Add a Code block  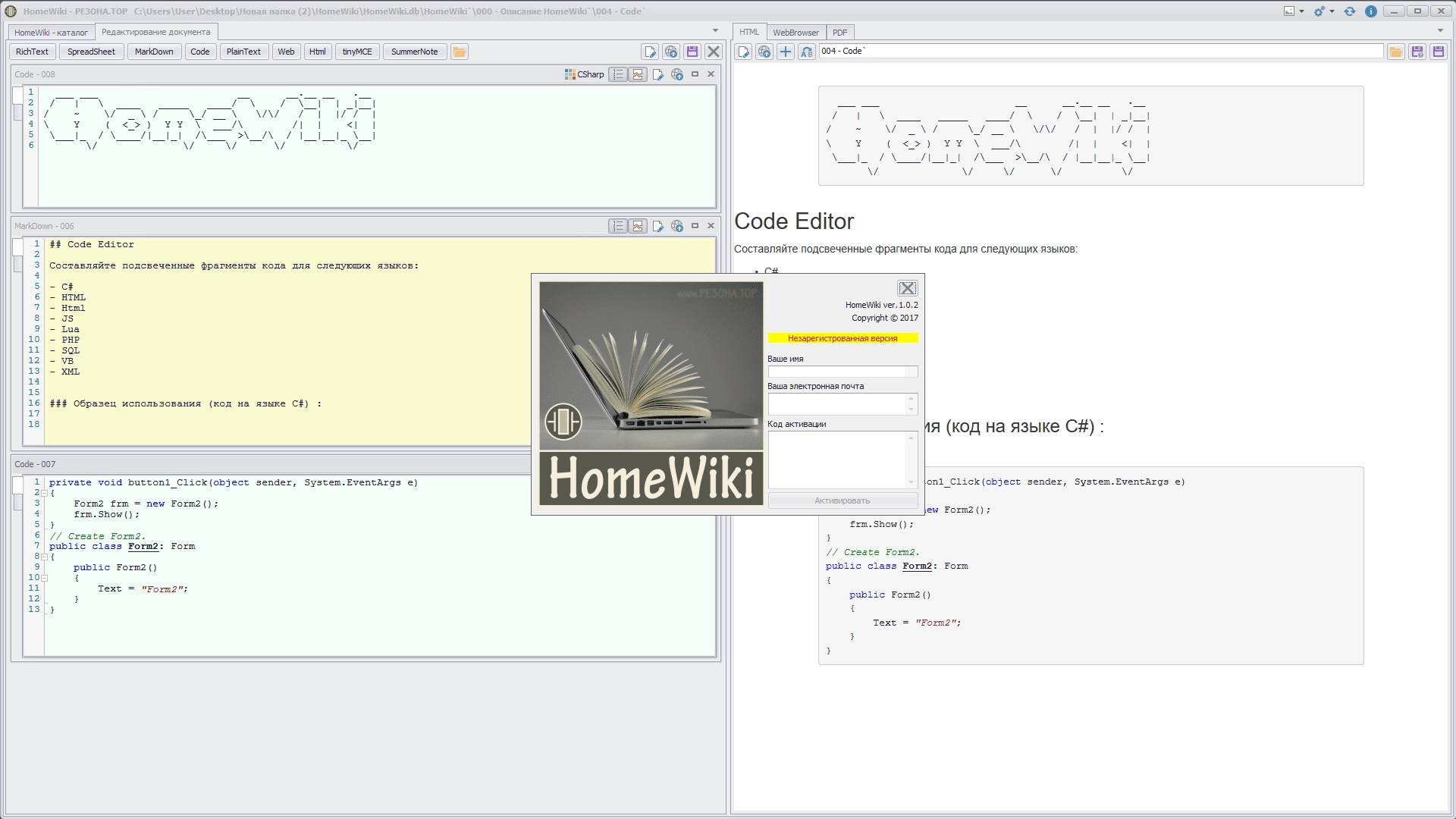pyautogui.click(x=200, y=52)
